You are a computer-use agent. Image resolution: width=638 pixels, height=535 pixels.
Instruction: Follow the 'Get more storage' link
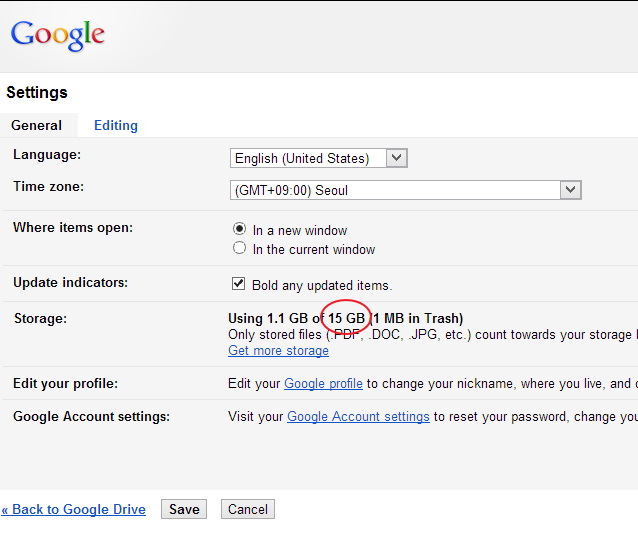(x=278, y=351)
